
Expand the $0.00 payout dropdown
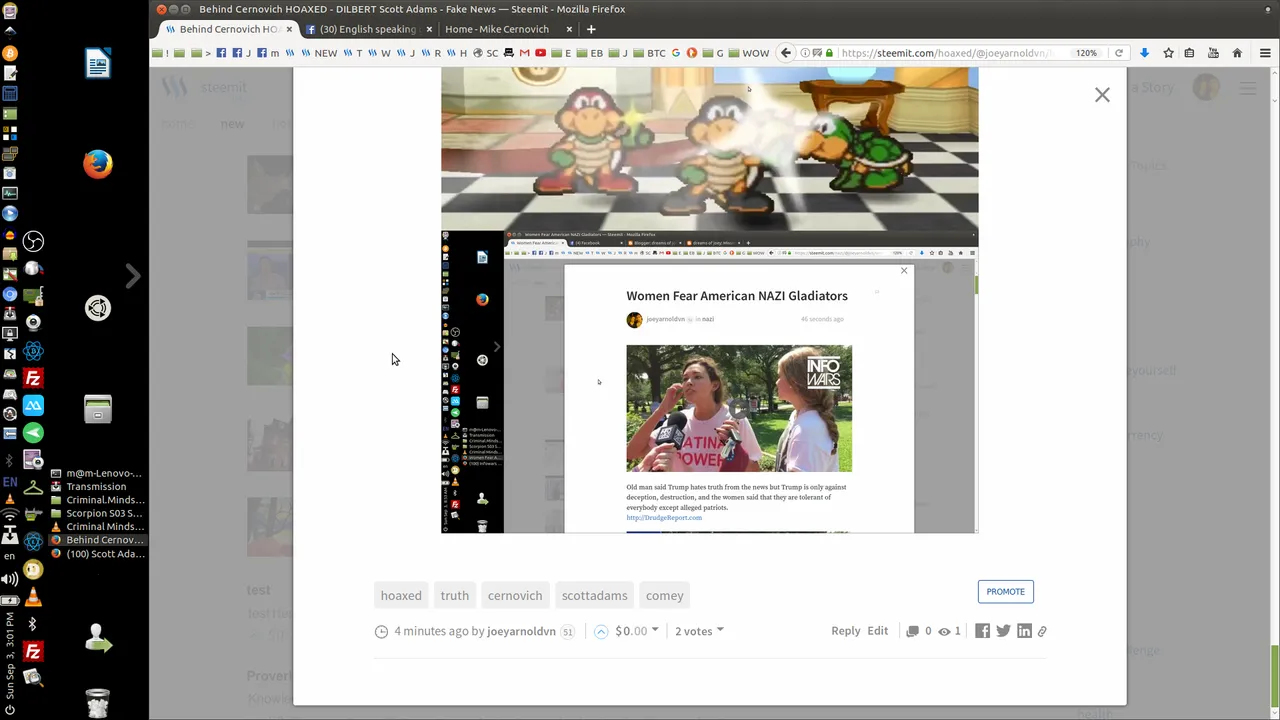tap(637, 631)
